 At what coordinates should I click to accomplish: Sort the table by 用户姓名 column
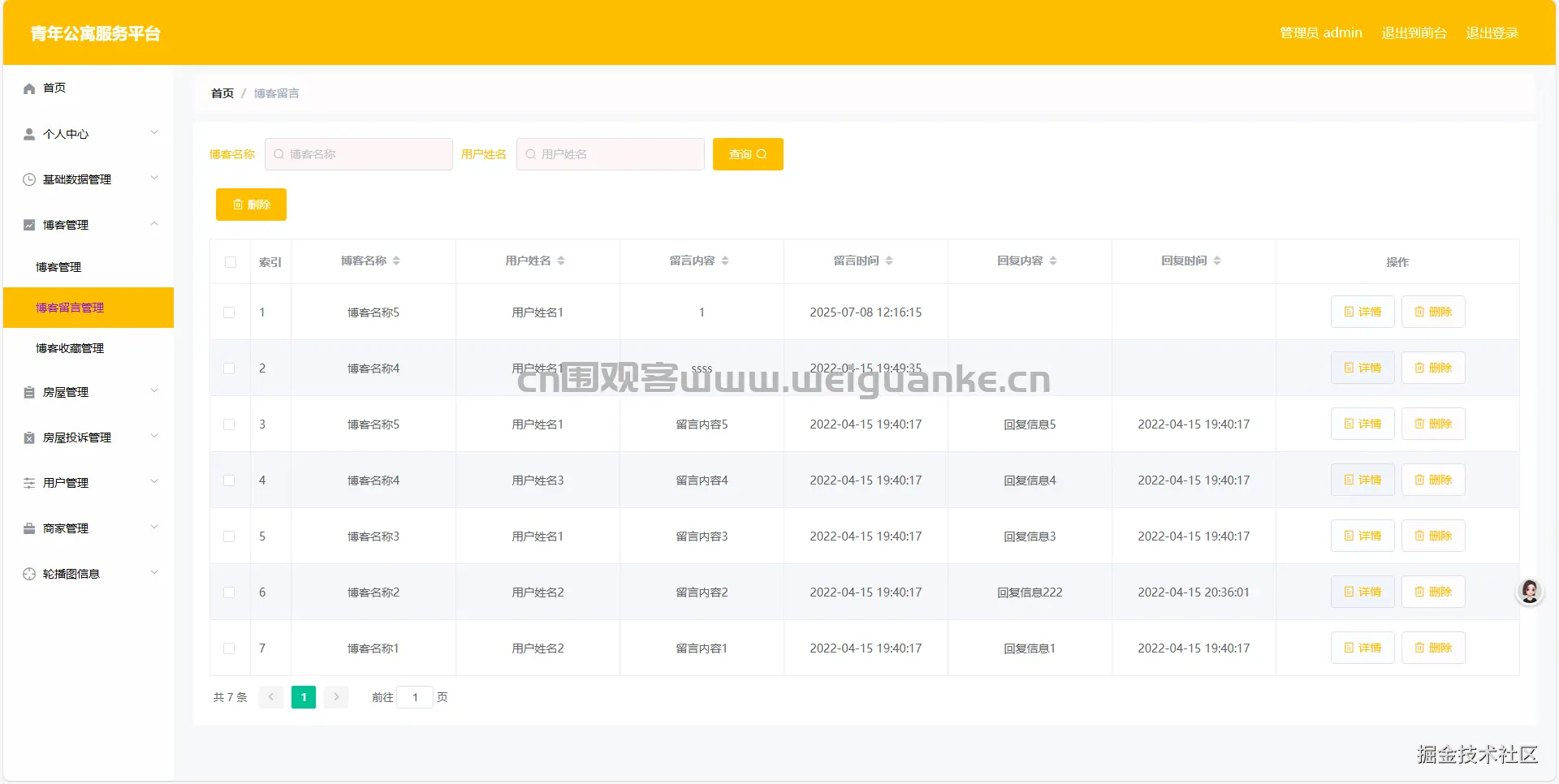click(561, 261)
